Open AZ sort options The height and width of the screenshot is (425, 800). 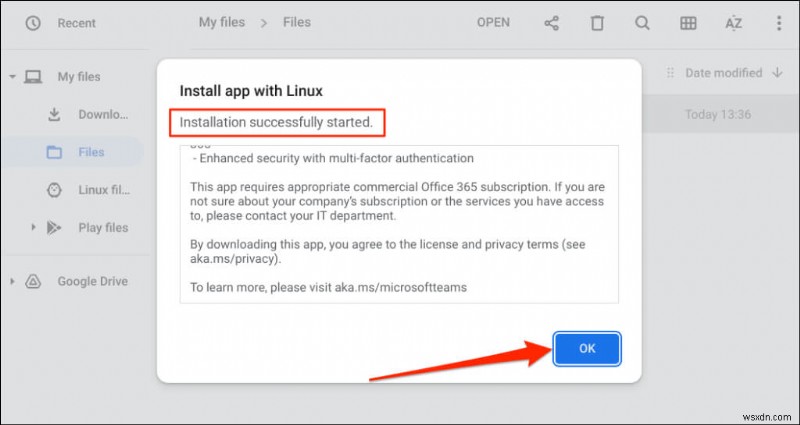tap(734, 23)
